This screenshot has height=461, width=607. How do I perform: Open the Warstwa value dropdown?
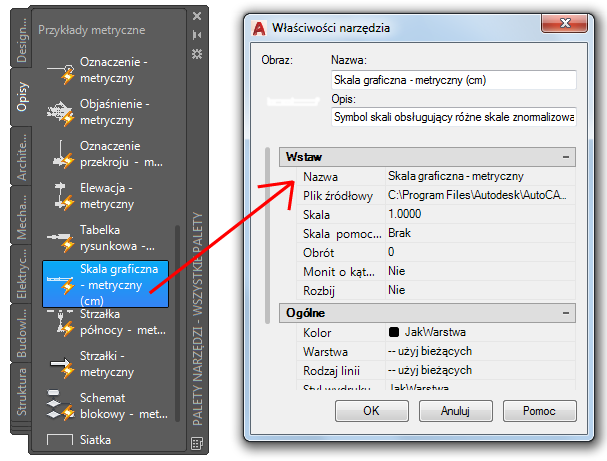click(480, 351)
